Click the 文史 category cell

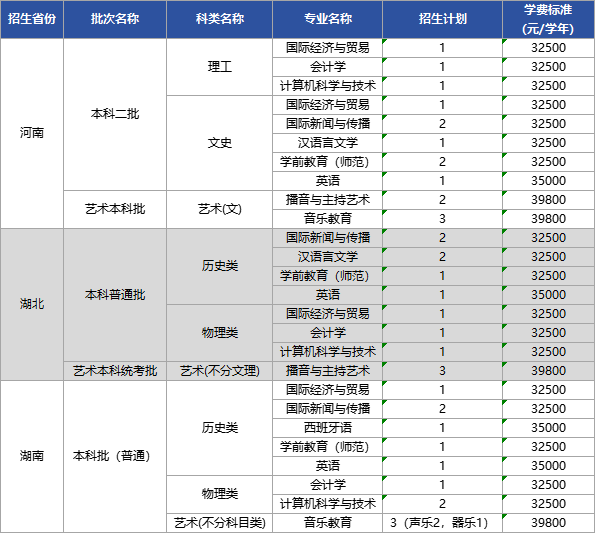coord(219,143)
